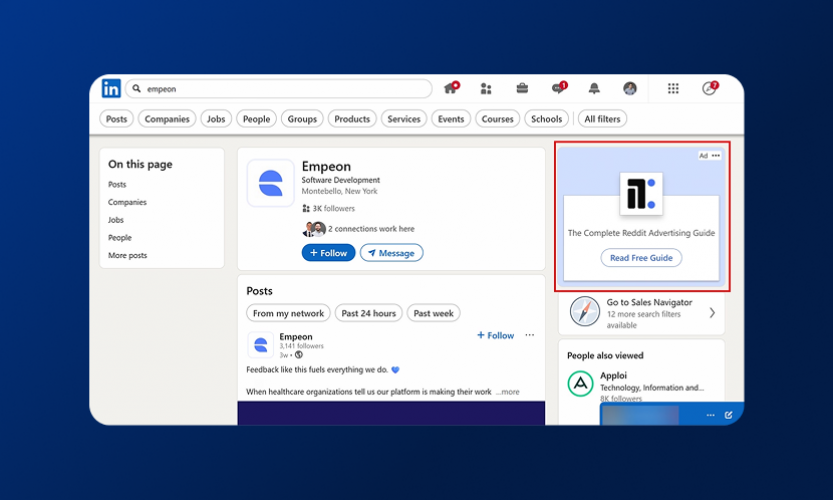Open the post's three-dot menu
Screen dimensions: 833x500
(x=530, y=335)
